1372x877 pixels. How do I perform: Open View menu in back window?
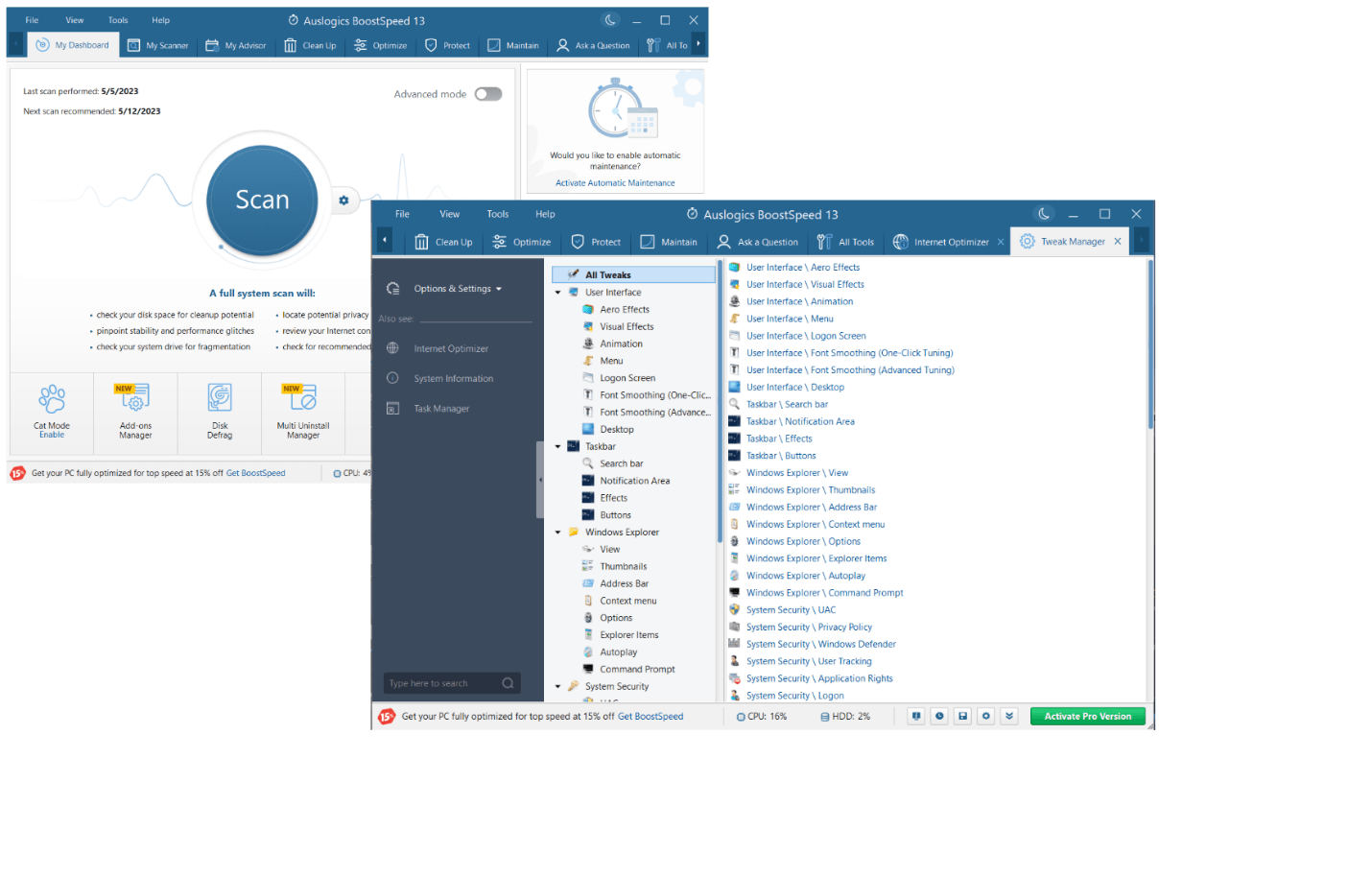75,20
